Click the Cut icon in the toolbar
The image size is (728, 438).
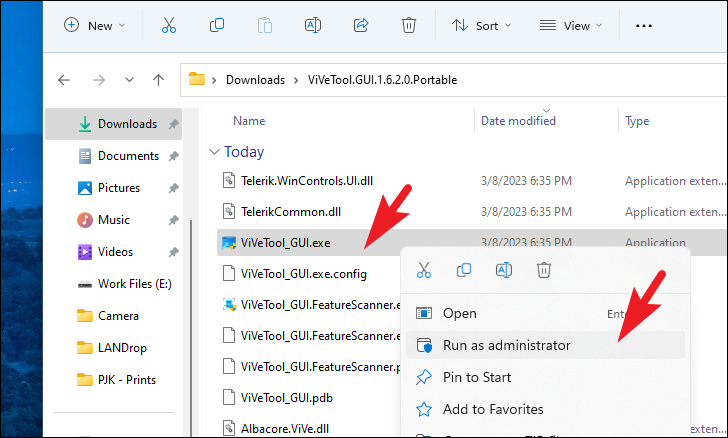click(x=169, y=26)
